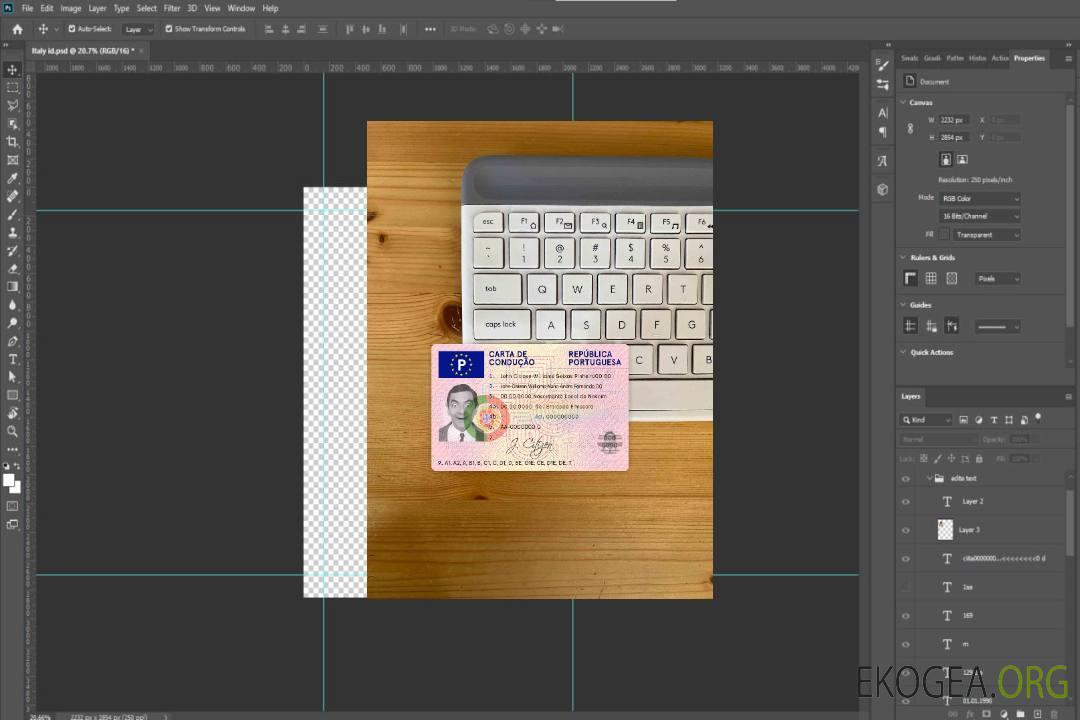This screenshot has width=1080, height=720.
Task: Select the Zoom tool
Action: point(12,431)
